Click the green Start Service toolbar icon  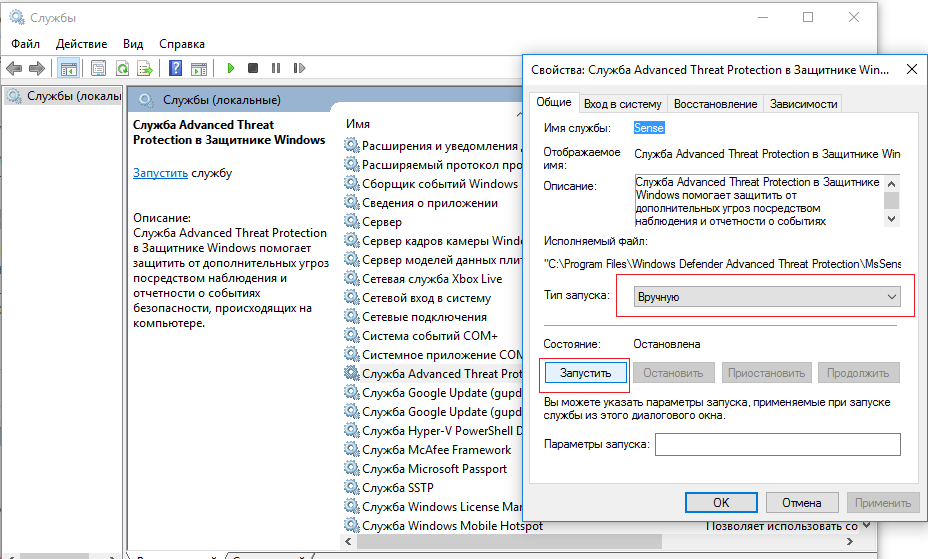[231, 68]
